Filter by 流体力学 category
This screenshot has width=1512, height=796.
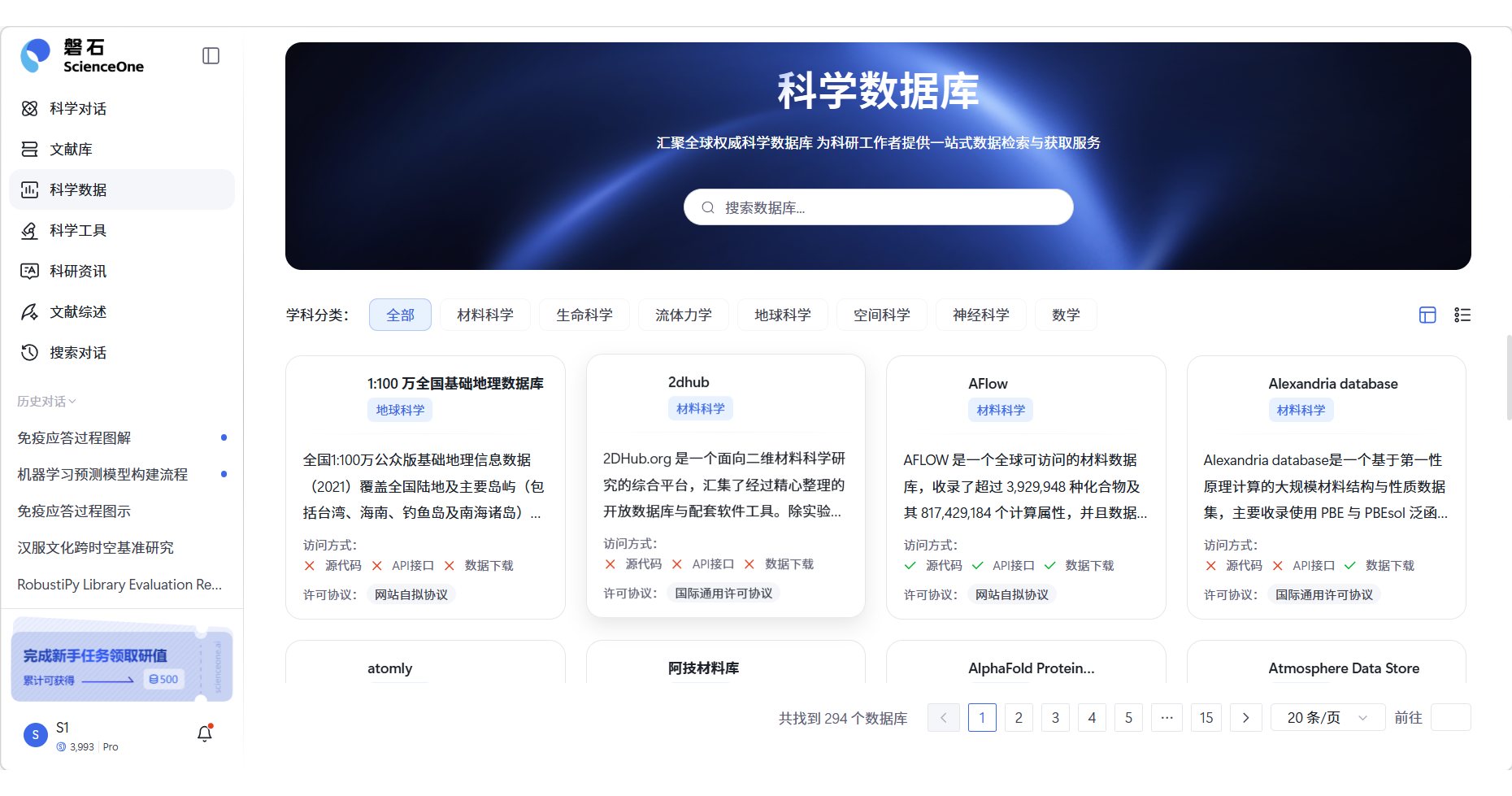coord(684,315)
